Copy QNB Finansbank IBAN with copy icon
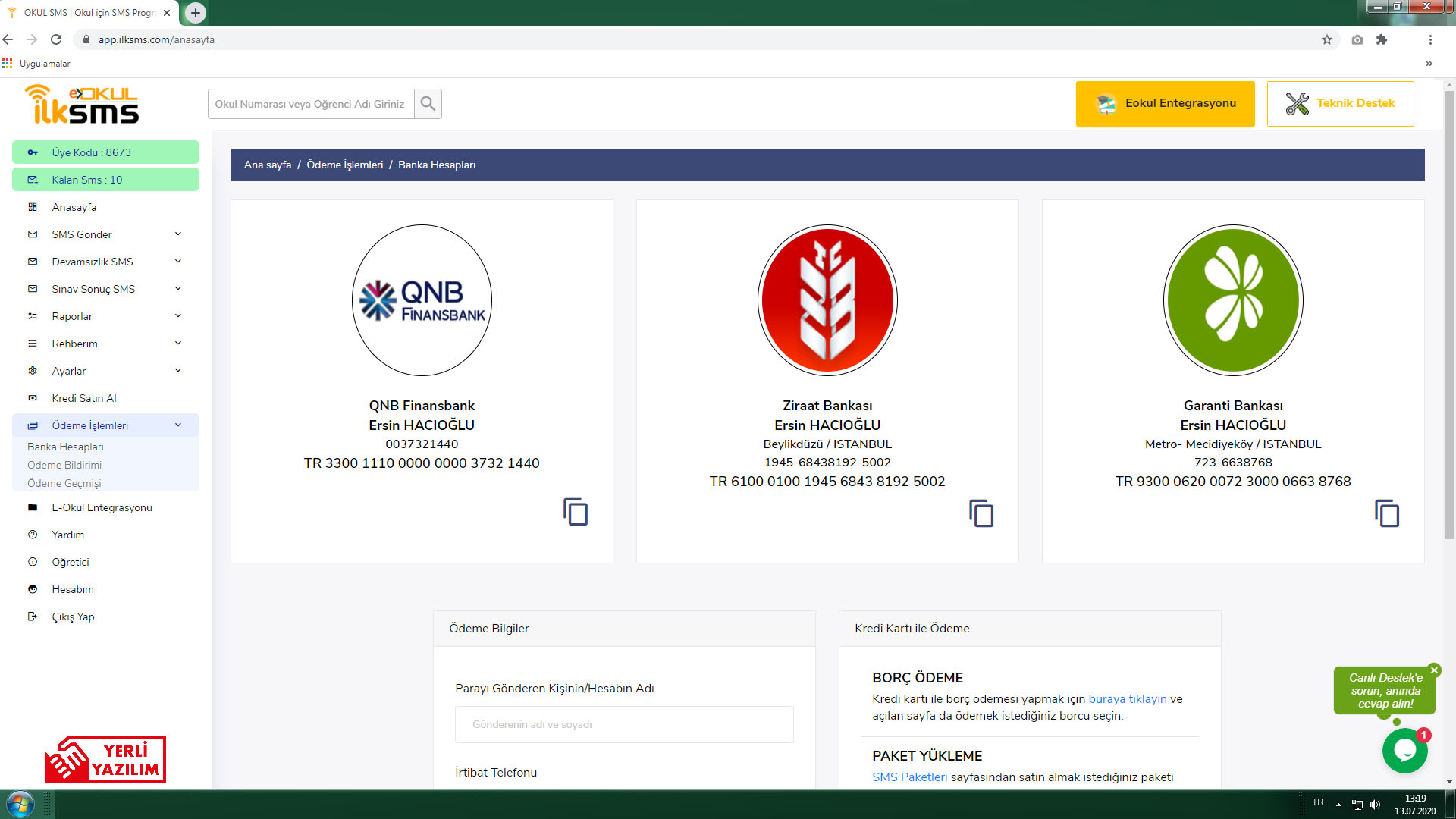 coord(576,512)
